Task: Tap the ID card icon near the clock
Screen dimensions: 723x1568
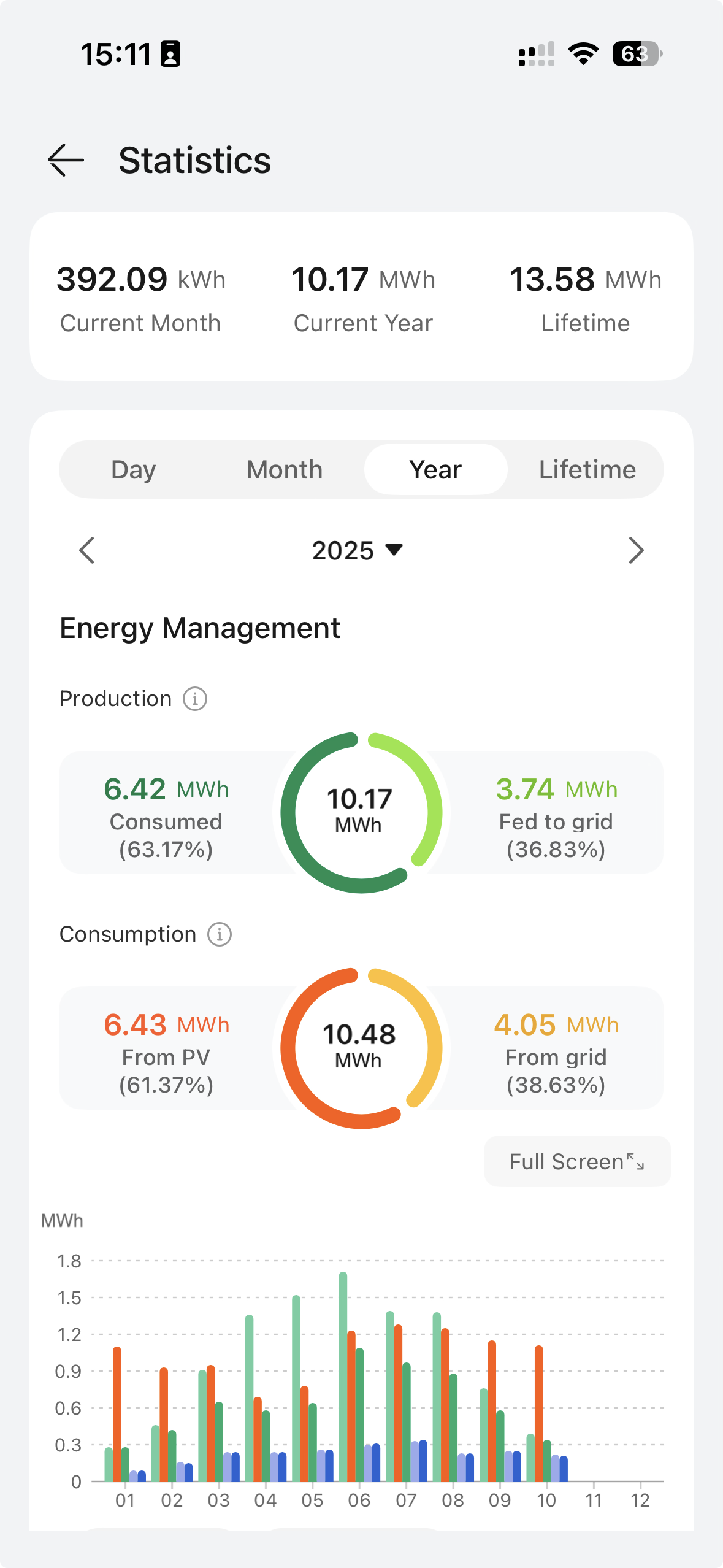Action: tap(170, 54)
